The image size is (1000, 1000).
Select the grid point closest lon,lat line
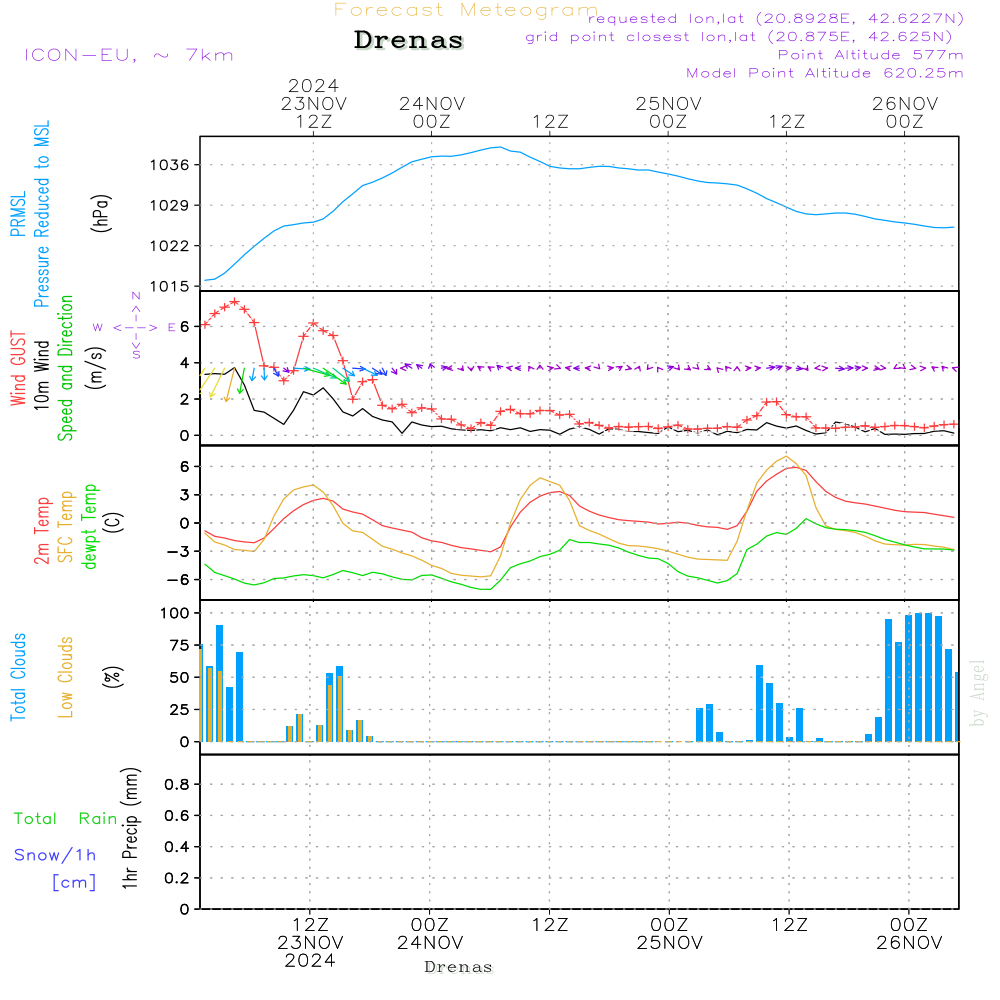739,37
